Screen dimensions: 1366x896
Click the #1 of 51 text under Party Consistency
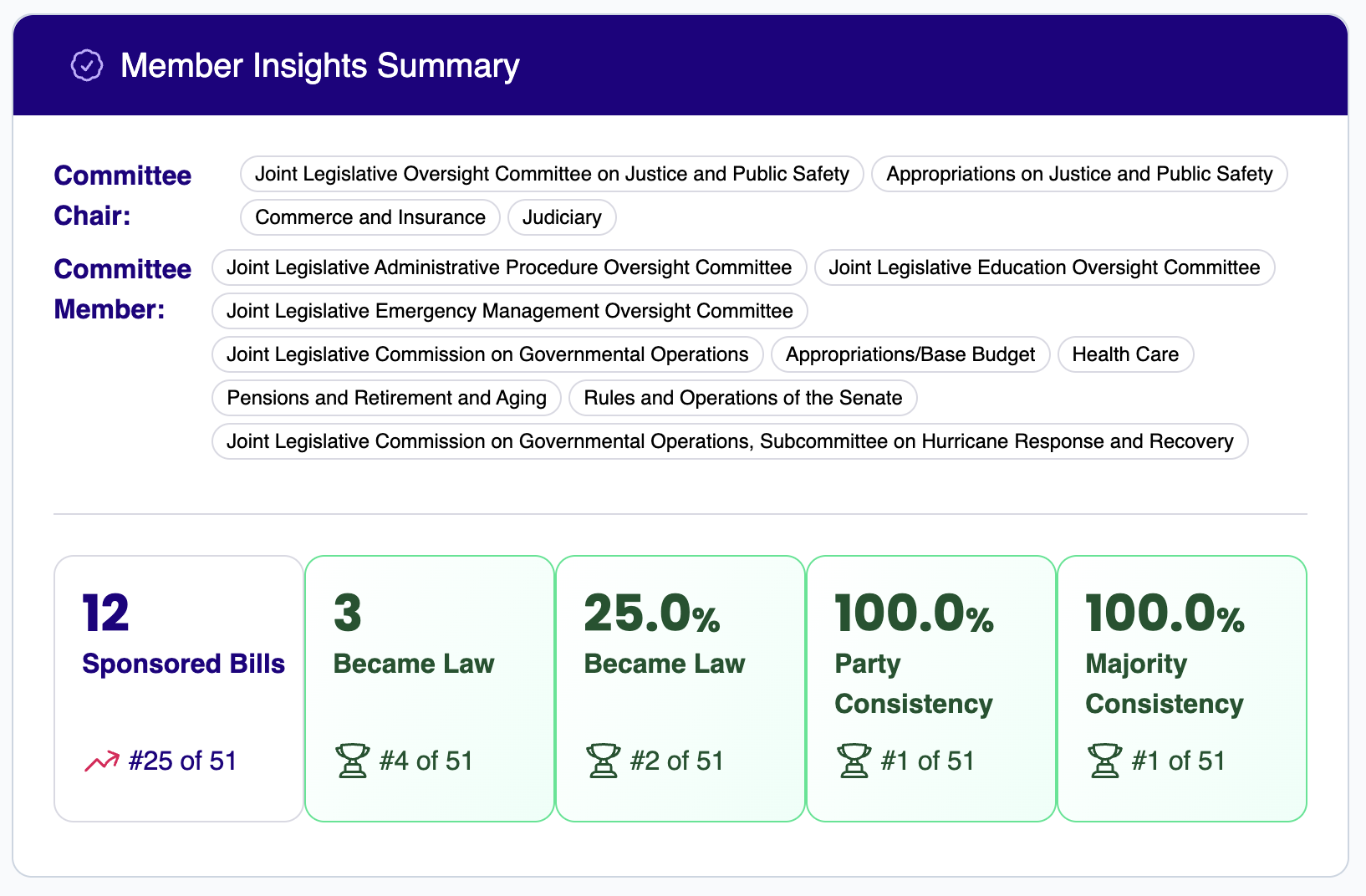tap(928, 761)
